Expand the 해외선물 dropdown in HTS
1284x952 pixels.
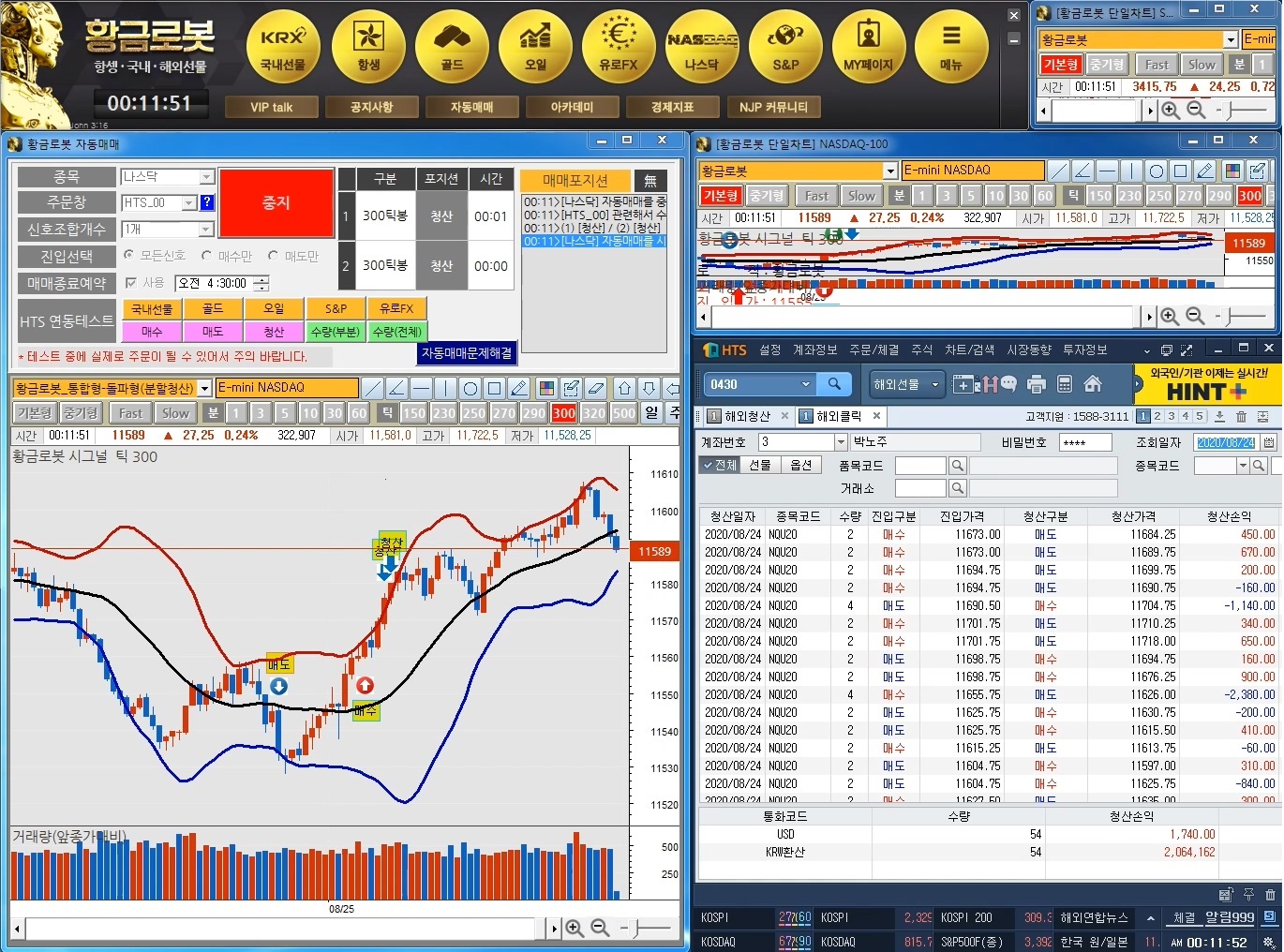click(x=934, y=384)
